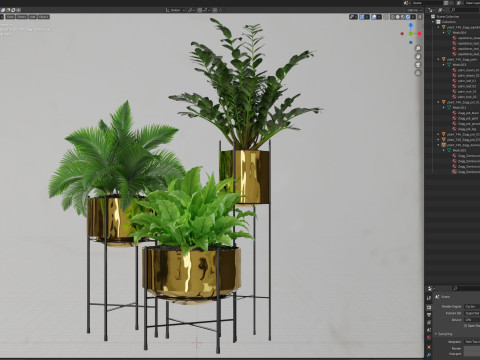Switch to wireframe shading

point(393,17)
